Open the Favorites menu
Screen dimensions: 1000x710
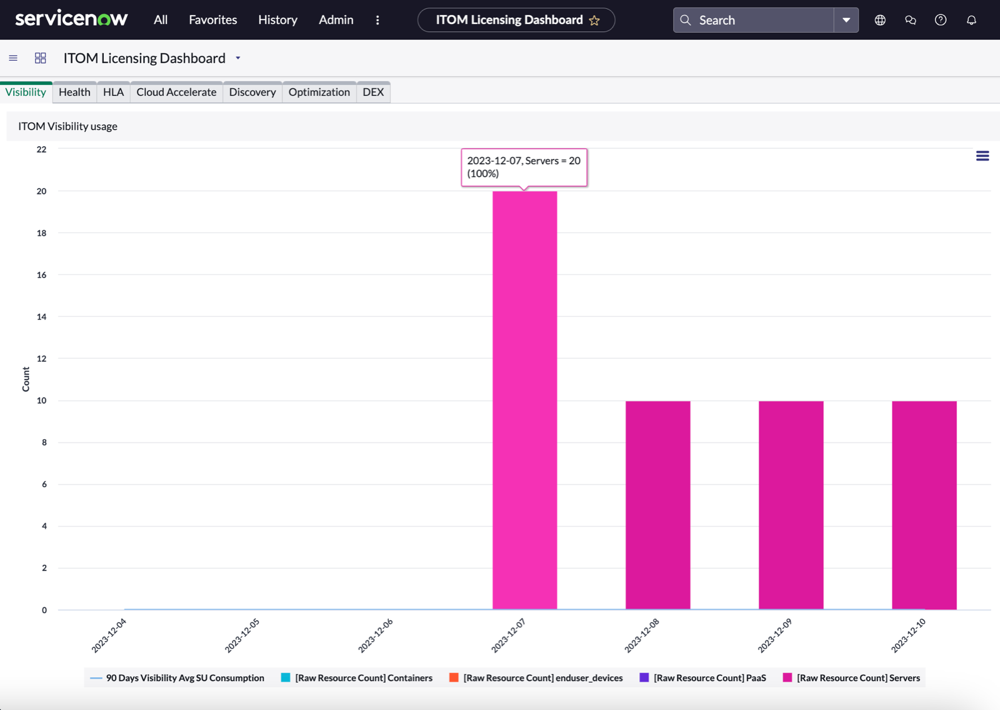coord(213,20)
